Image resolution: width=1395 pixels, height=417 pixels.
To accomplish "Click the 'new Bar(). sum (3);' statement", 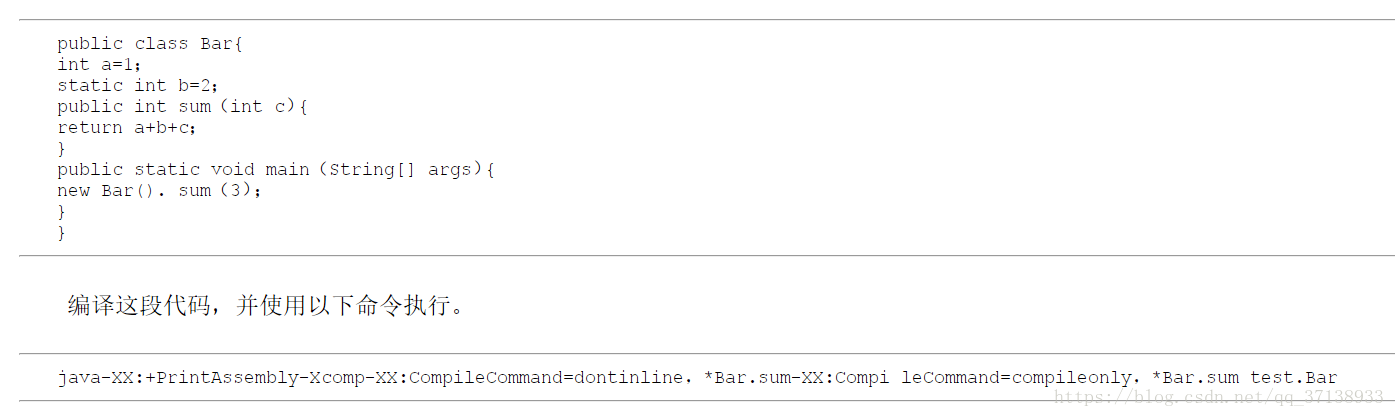I will click(158, 191).
